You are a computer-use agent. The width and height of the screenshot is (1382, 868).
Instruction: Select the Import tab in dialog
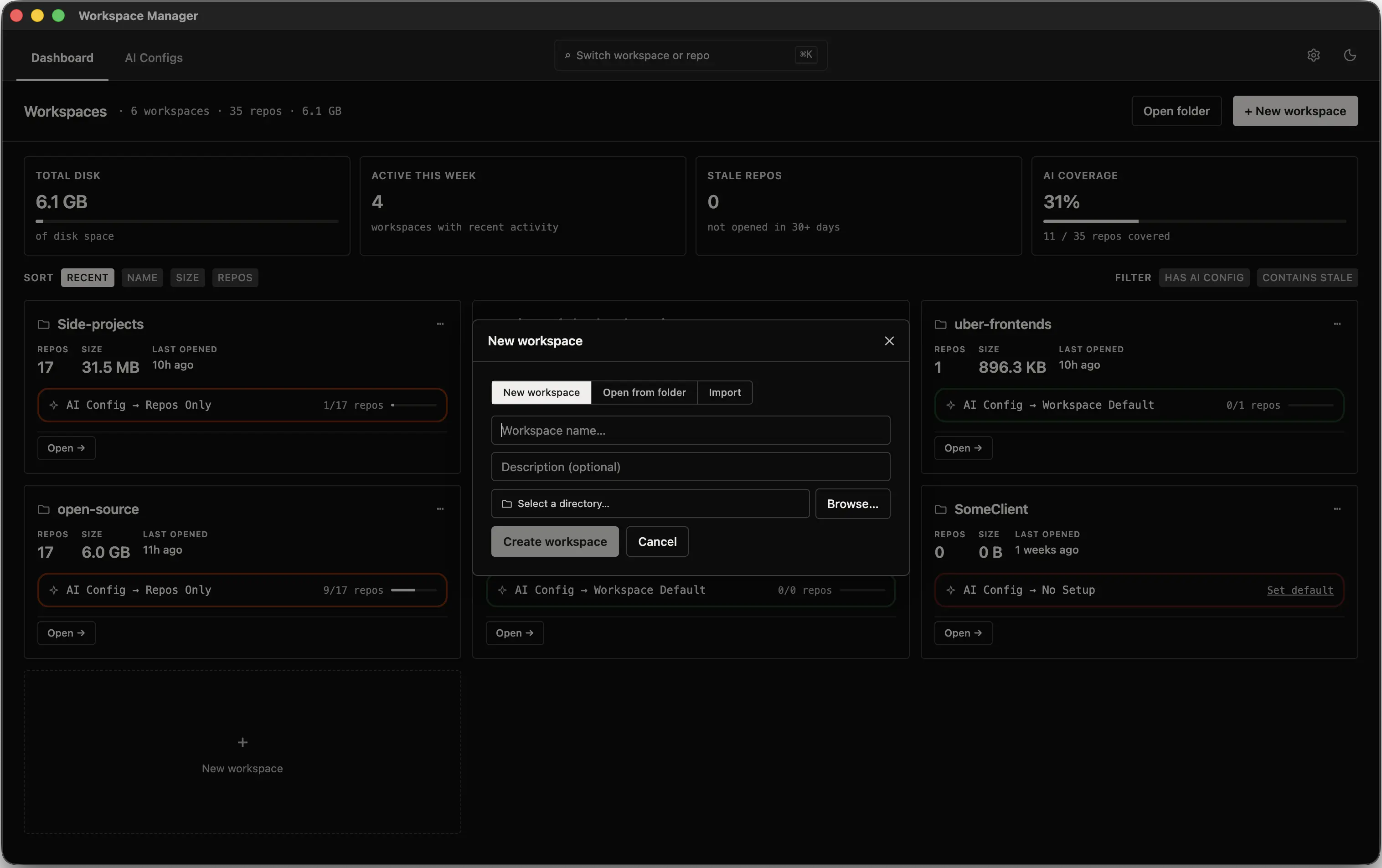point(725,392)
